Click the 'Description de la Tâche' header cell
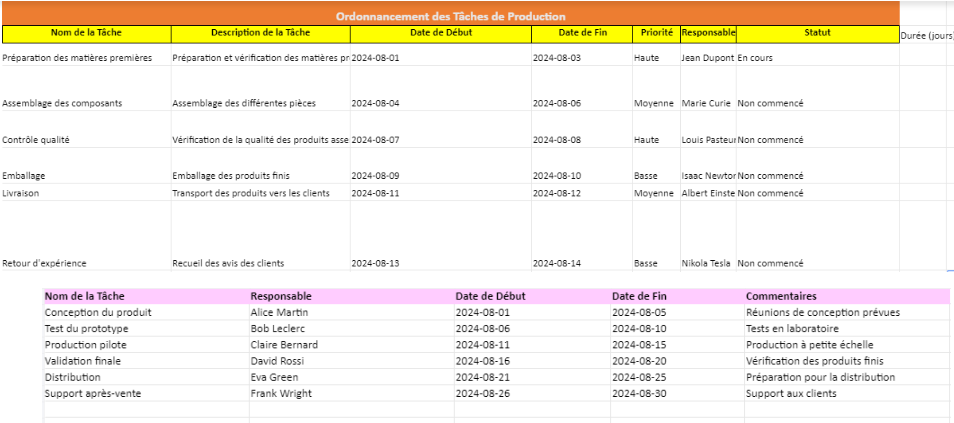The image size is (954, 423). coord(260,33)
